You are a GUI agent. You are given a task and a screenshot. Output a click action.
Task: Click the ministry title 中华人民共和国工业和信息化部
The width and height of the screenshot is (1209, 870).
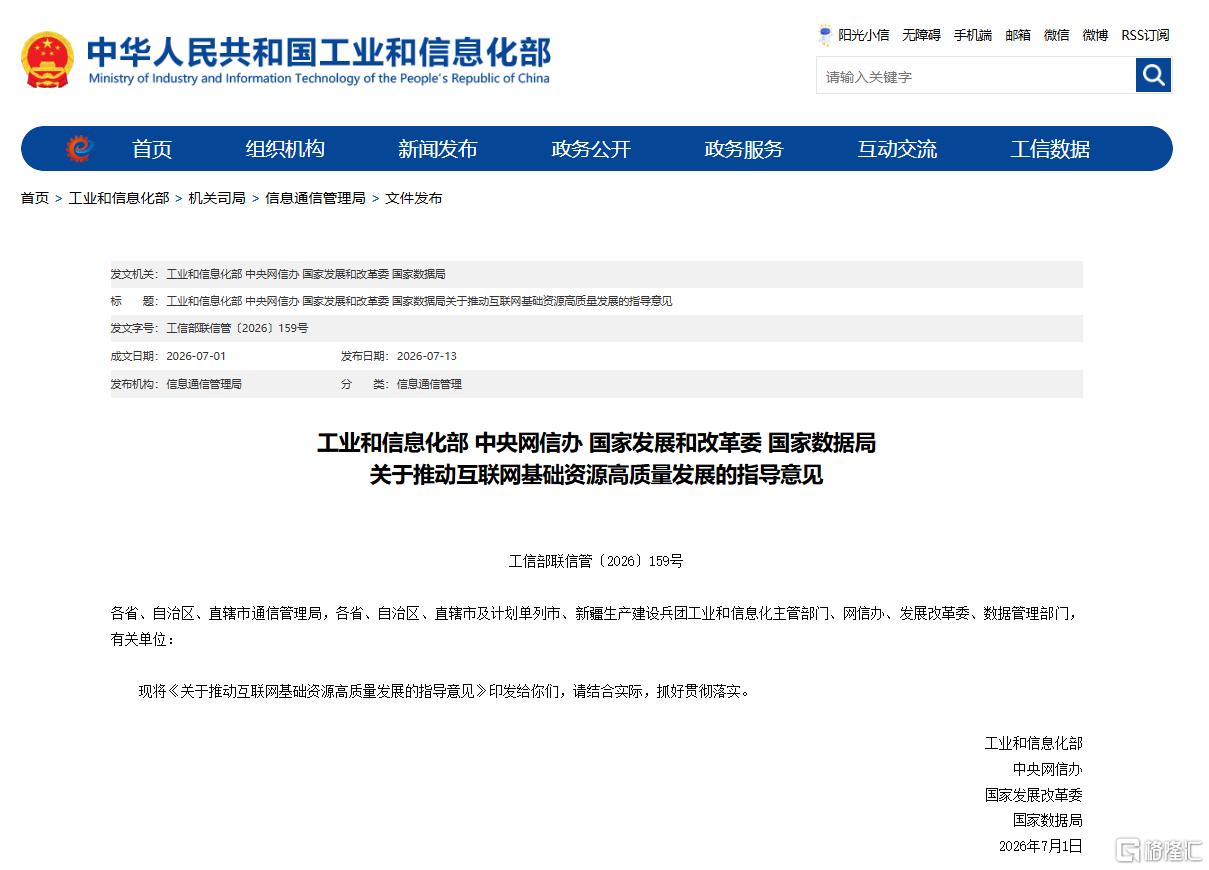point(319,51)
